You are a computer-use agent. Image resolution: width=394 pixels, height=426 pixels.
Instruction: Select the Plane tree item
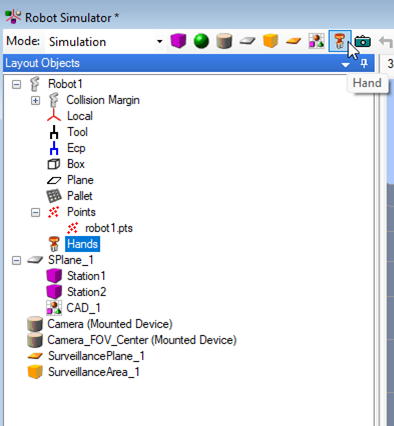(80, 180)
